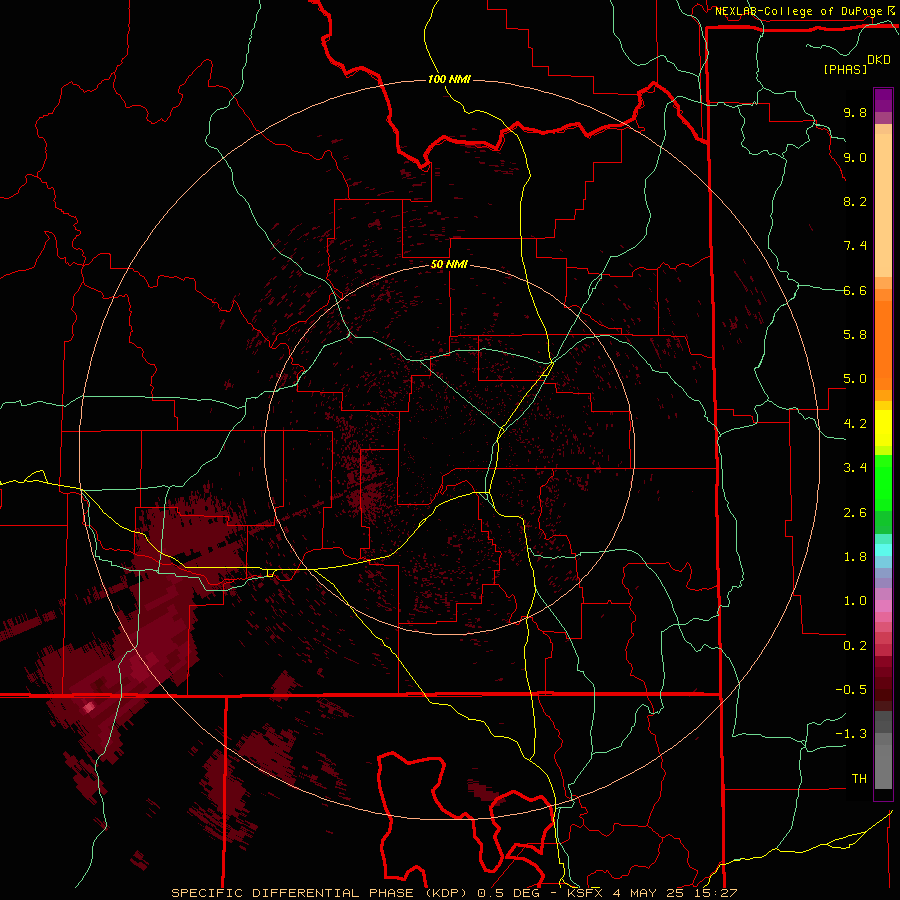This screenshot has width=900, height=900.
Task: Click the 9.8 value on color scale
Action: point(855,113)
